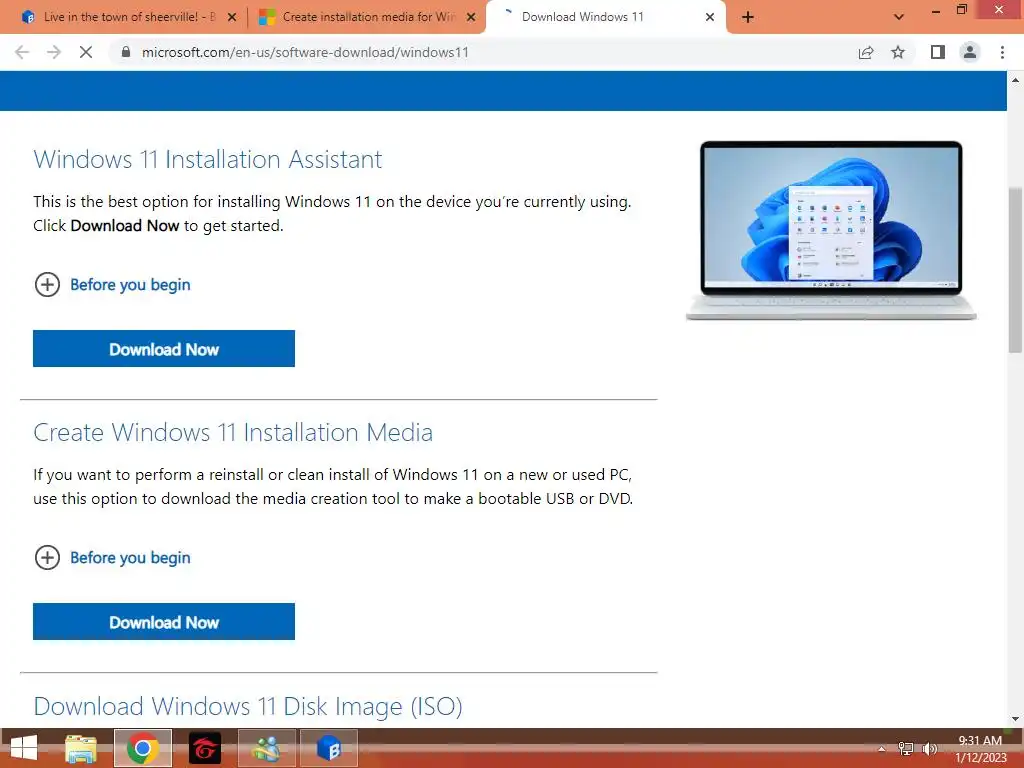Show hidden system tray icons
This screenshot has height=768, width=1024.
[882, 748]
